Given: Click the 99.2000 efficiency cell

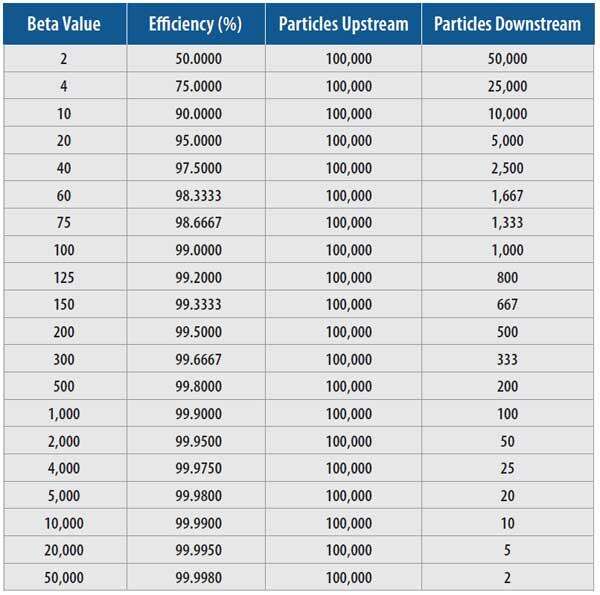Looking at the screenshot, I should coord(196,277).
